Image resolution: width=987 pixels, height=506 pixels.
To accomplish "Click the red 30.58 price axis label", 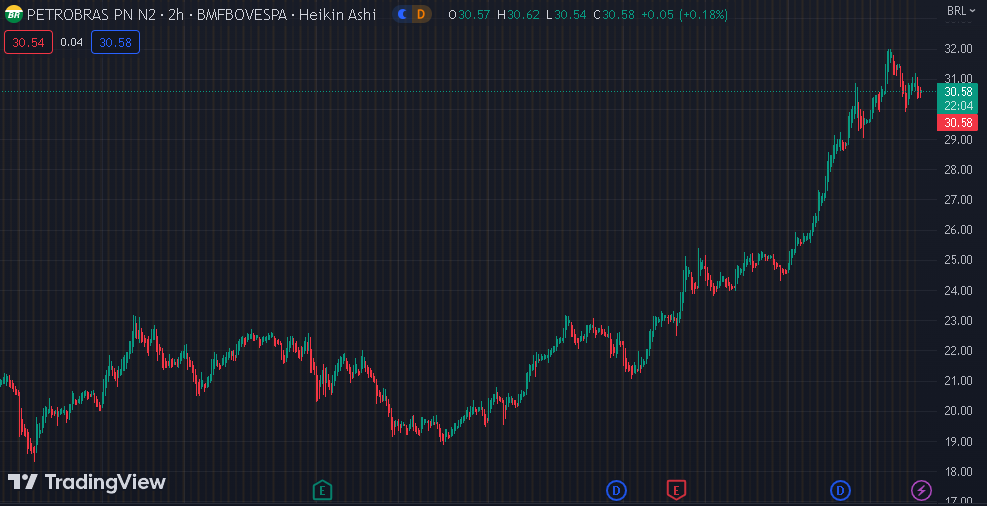I will (957, 122).
